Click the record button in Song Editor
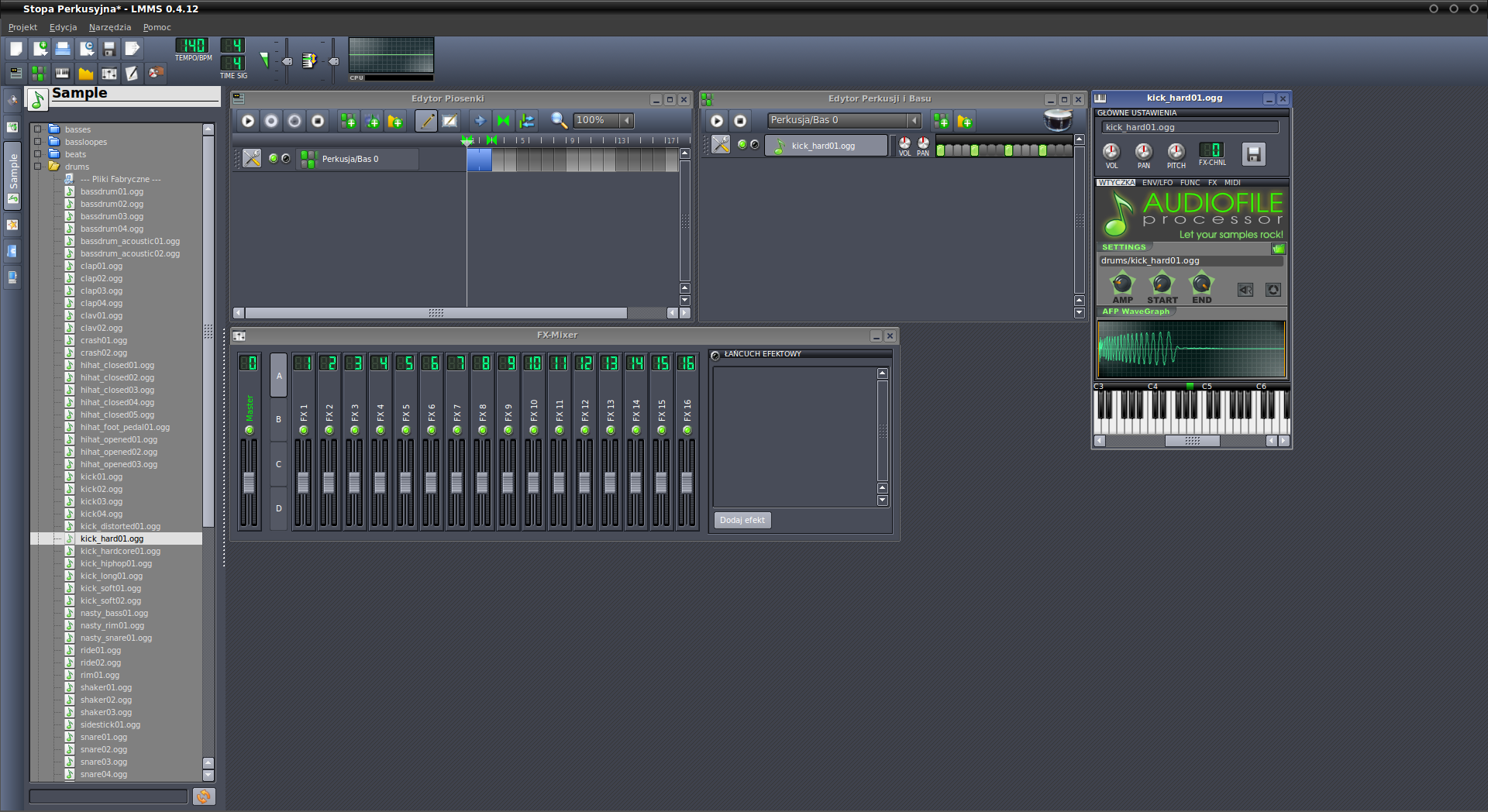1488x812 pixels. point(271,121)
